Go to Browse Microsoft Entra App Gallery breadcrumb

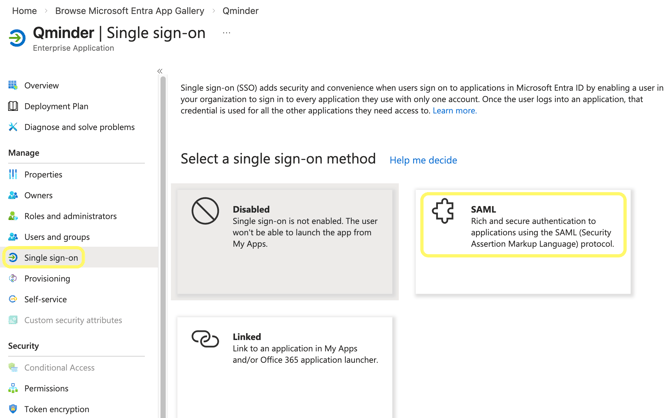tap(129, 11)
